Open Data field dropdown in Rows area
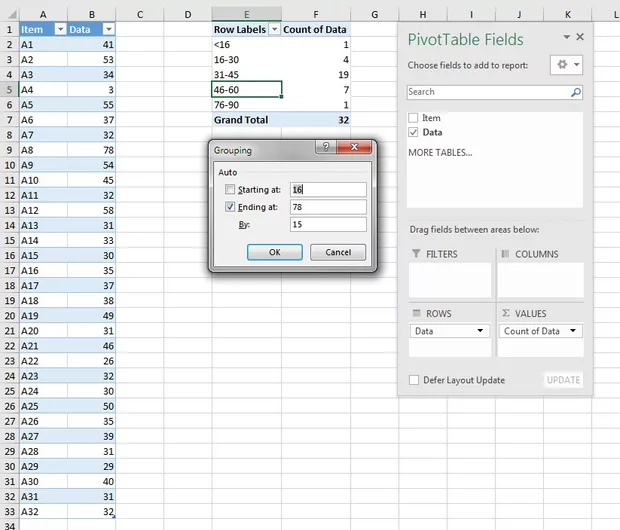Screen dimensions: 620x530 tap(480, 331)
